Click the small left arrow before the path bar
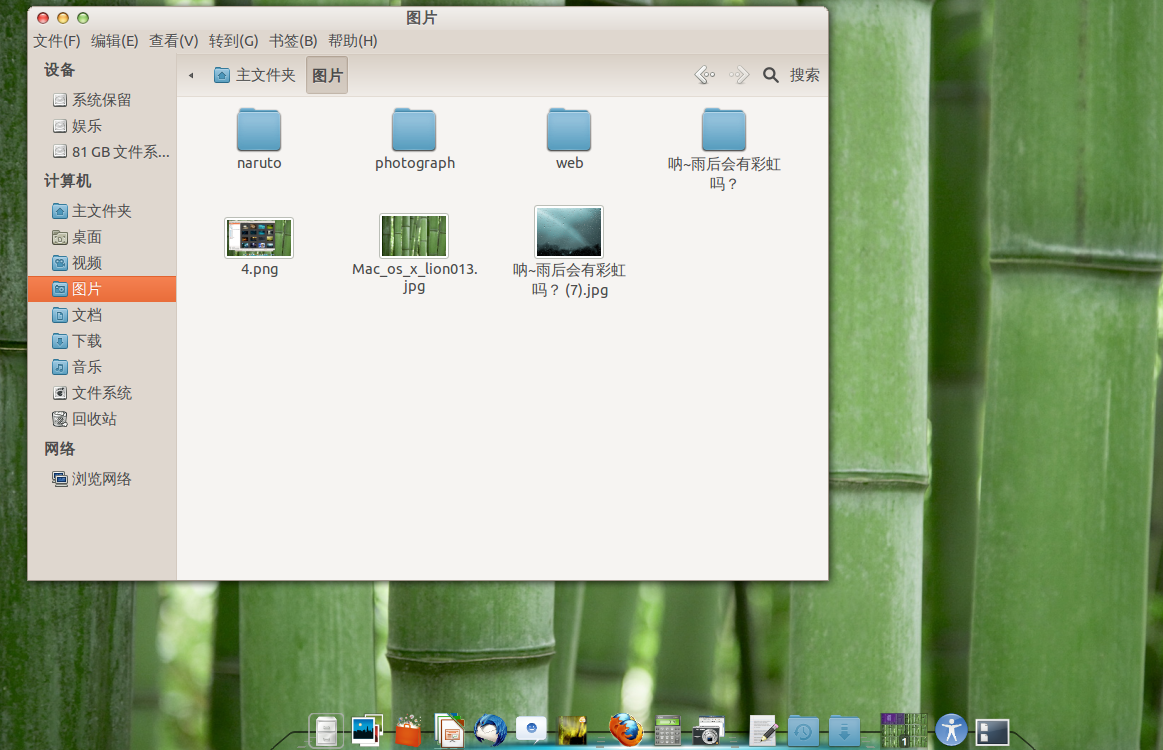The image size is (1163, 750). pyautogui.click(x=191, y=75)
